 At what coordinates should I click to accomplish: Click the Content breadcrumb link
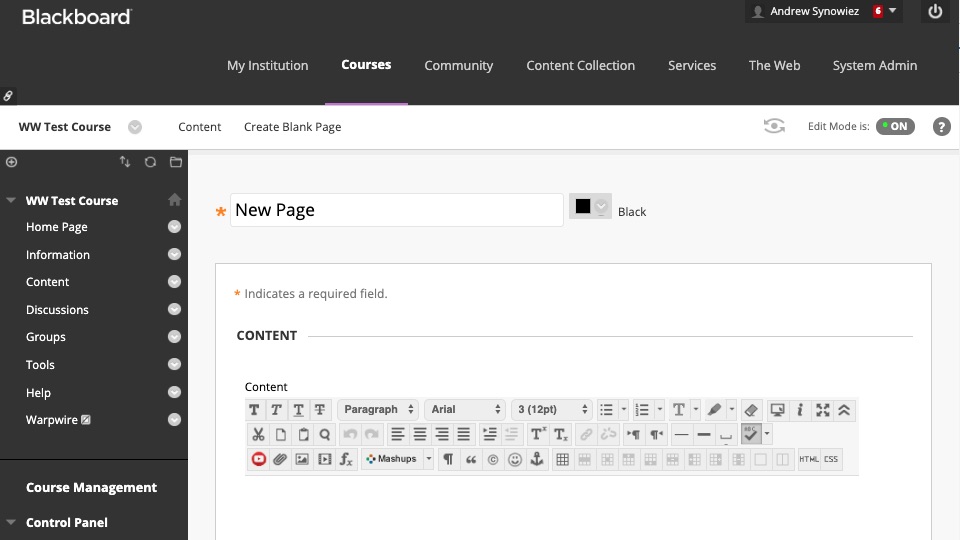pyautogui.click(x=200, y=127)
